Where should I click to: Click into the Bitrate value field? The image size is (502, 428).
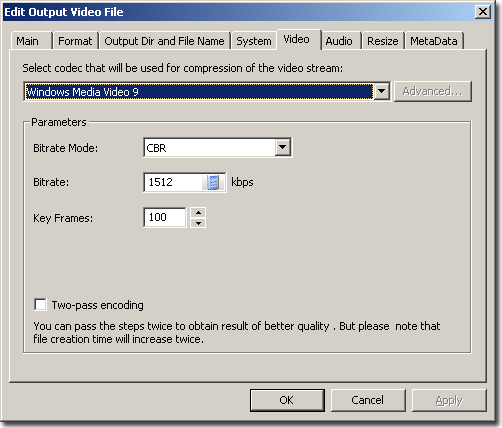point(173,182)
